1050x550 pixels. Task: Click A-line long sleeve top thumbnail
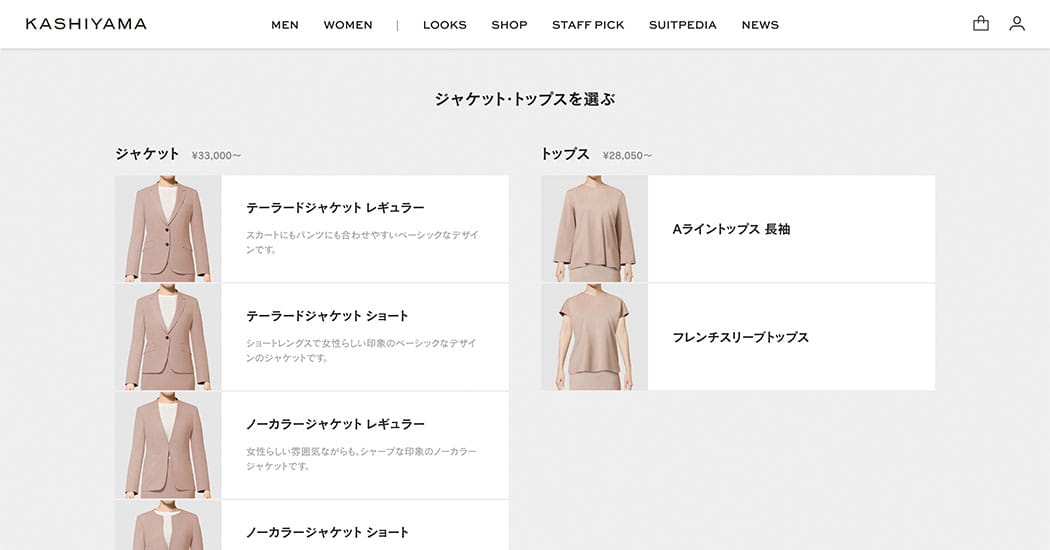click(595, 229)
